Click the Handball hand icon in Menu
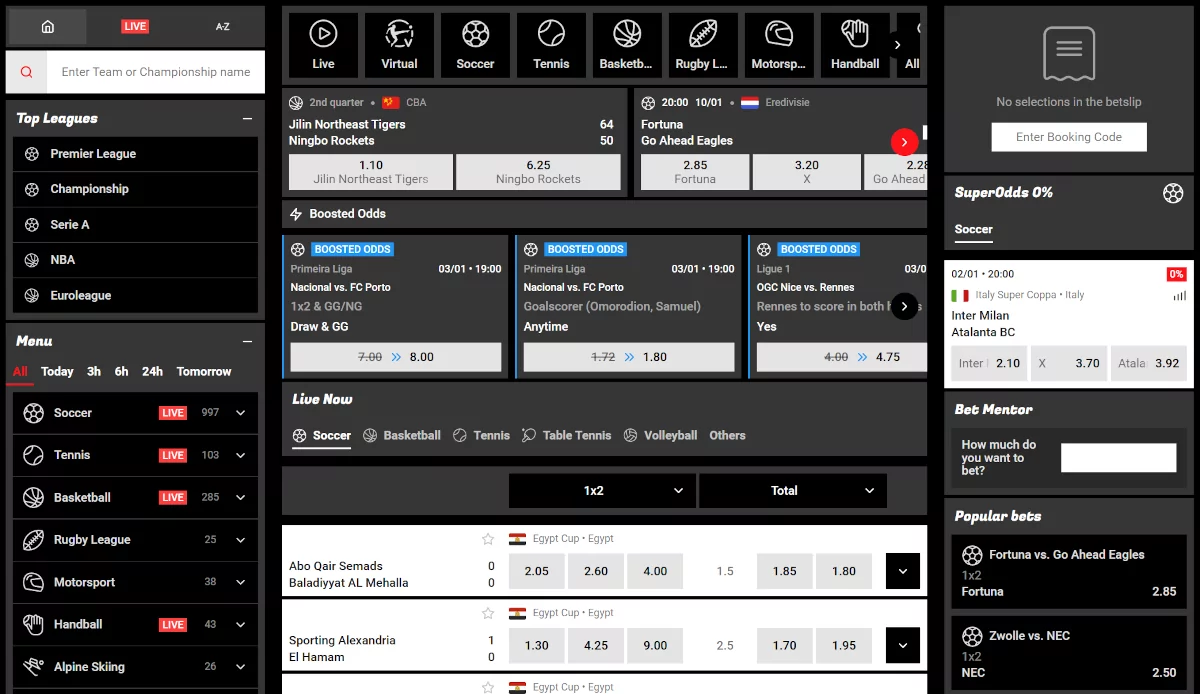Image resolution: width=1200 pixels, height=694 pixels. 34,624
